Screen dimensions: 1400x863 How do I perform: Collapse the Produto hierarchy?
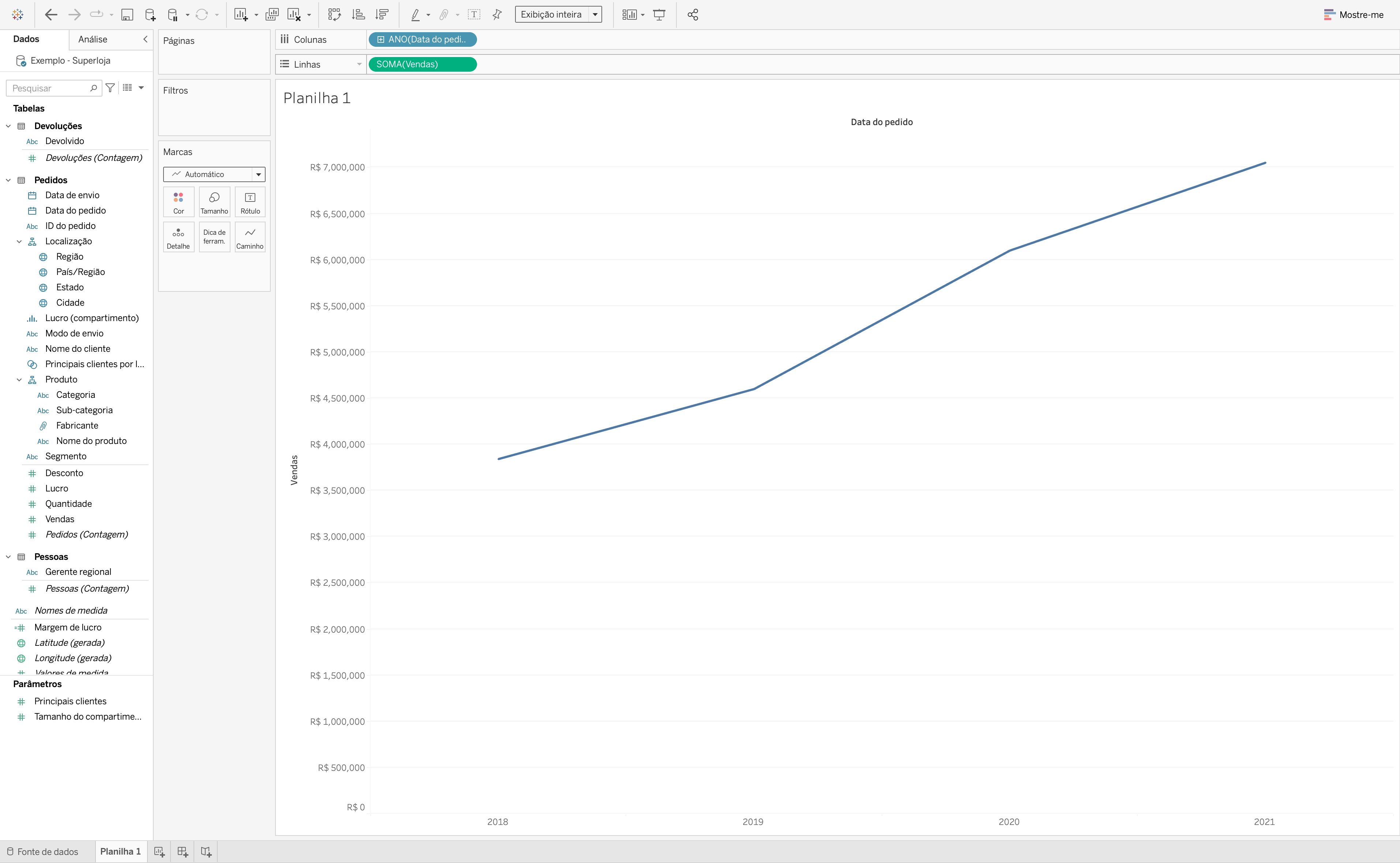(19, 380)
